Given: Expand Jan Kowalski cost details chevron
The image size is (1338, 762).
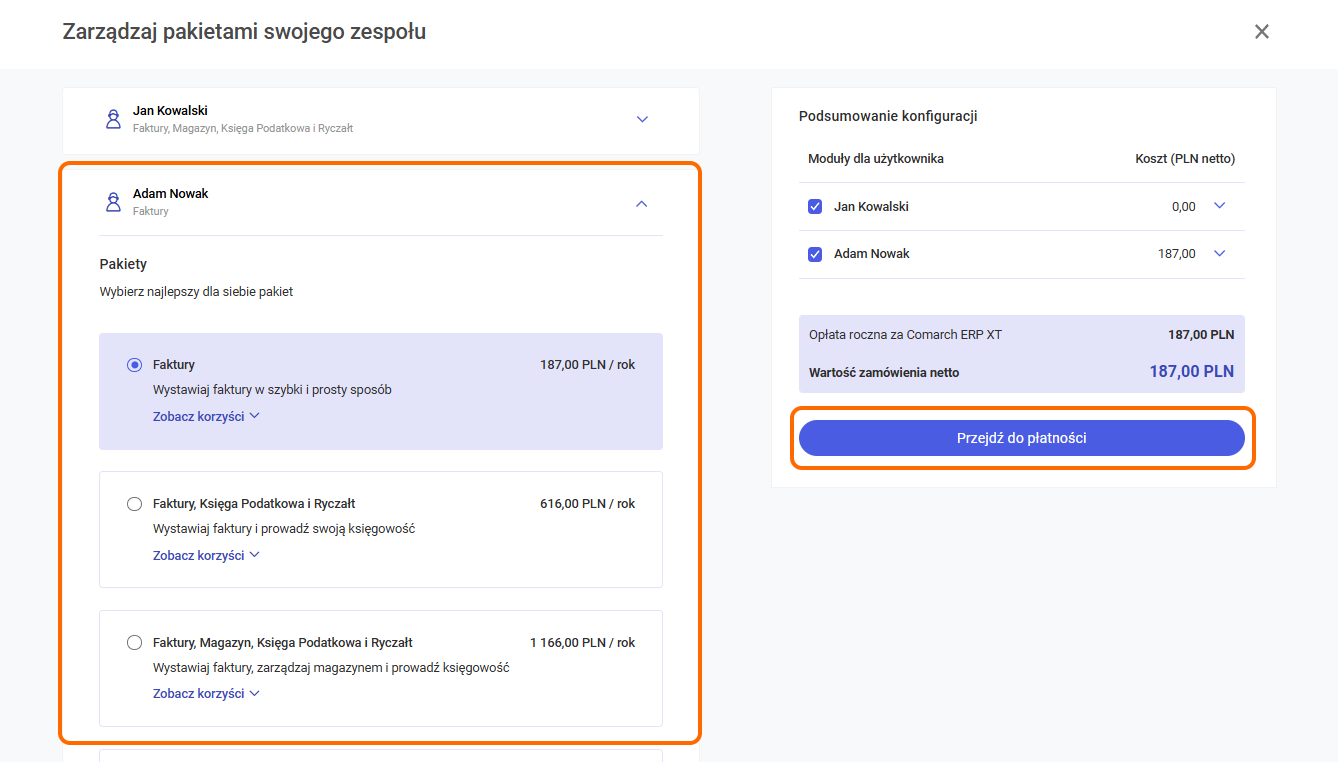Looking at the screenshot, I should tap(1219, 206).
